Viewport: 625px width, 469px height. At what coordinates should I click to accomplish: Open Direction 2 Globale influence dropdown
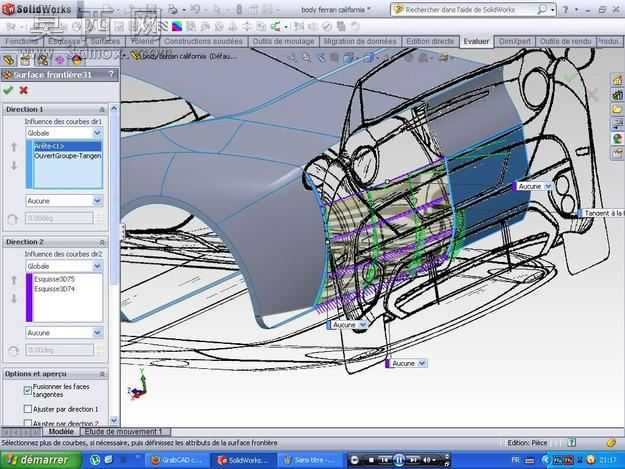click(x=98, y=266)
